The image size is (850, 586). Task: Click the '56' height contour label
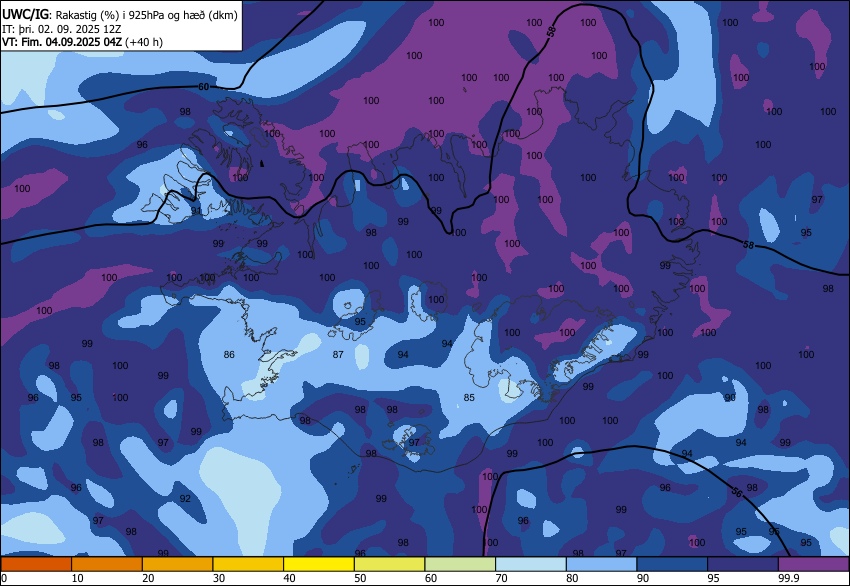click(x=737, y=492)
